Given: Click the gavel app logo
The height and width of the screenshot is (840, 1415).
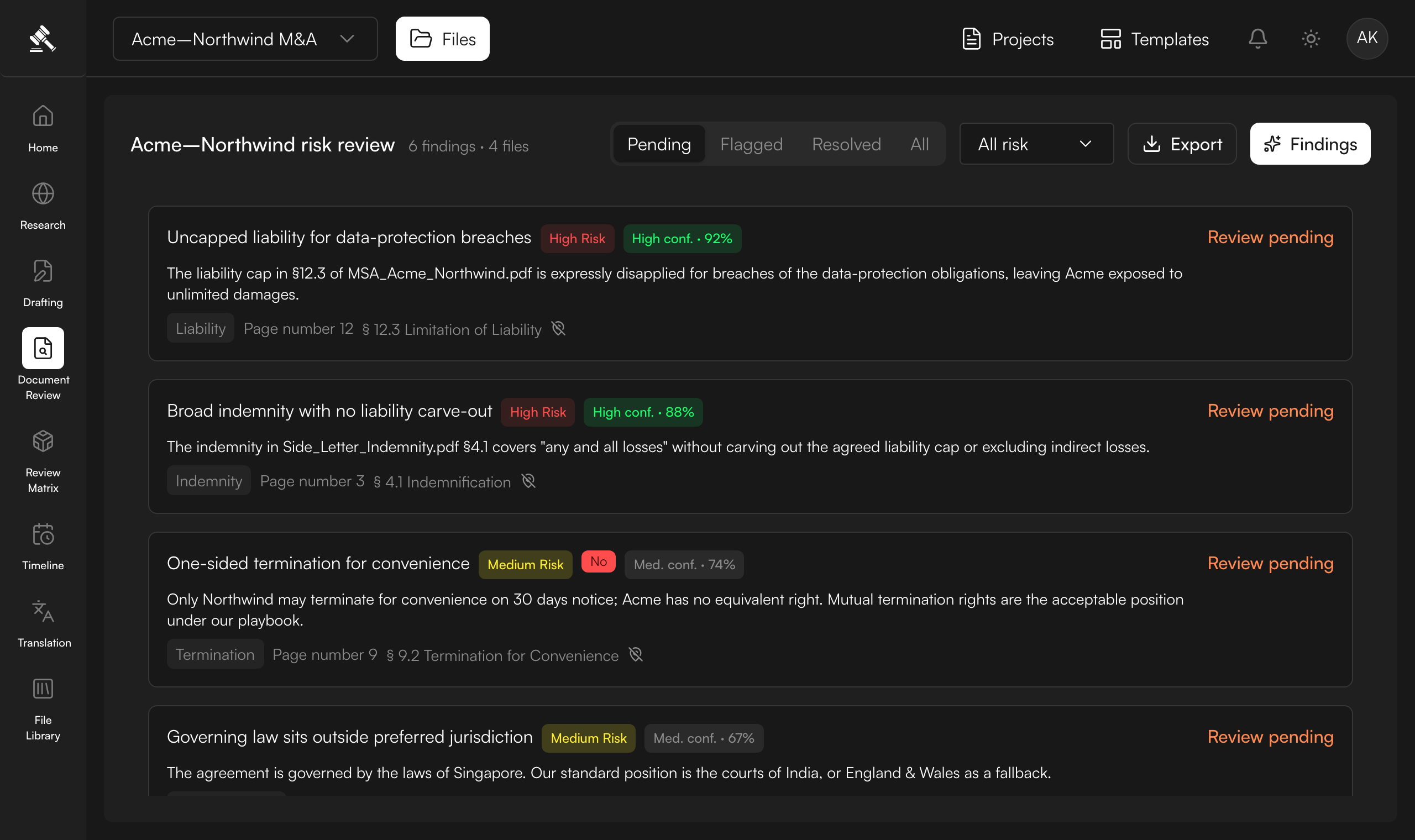Looking at the screenshot, I should tap(43, 39).
